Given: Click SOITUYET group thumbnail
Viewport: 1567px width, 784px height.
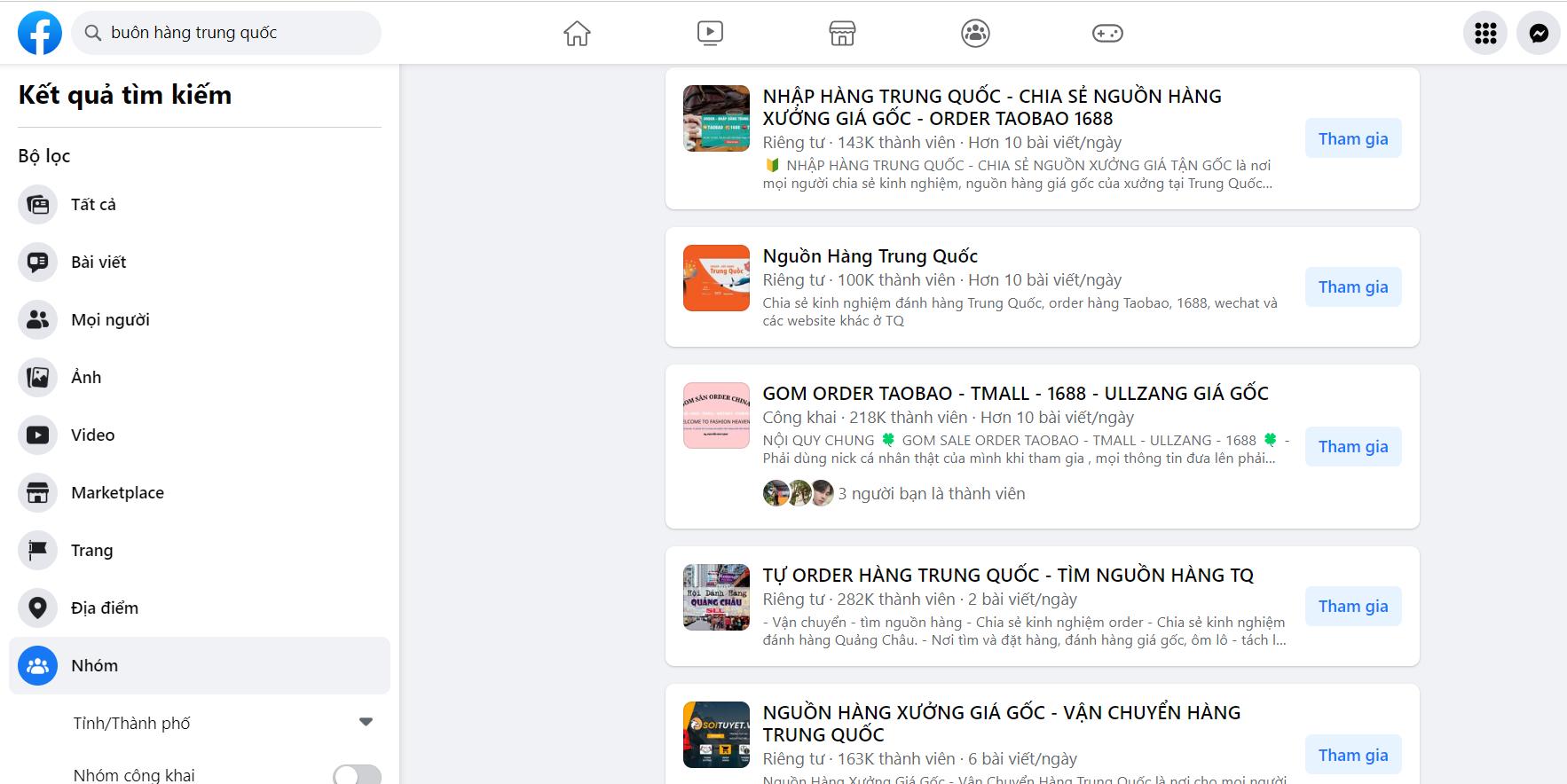Looking at the screenshot, I should click(x=716, y=734).
